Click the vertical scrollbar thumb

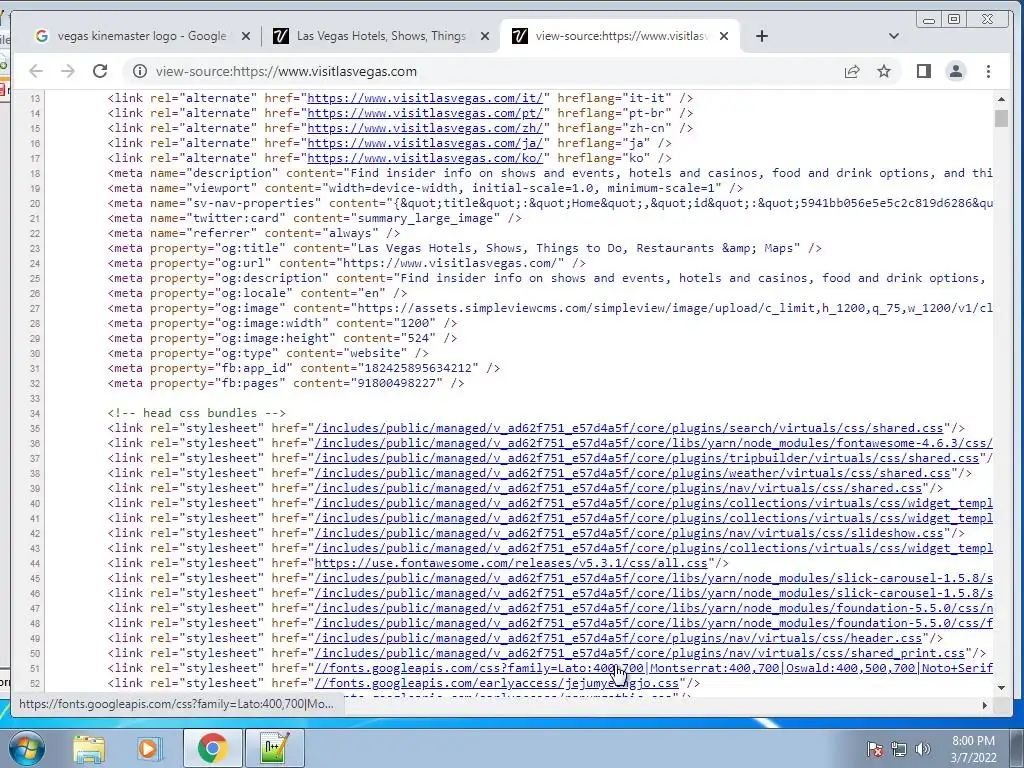(1001, 118)
